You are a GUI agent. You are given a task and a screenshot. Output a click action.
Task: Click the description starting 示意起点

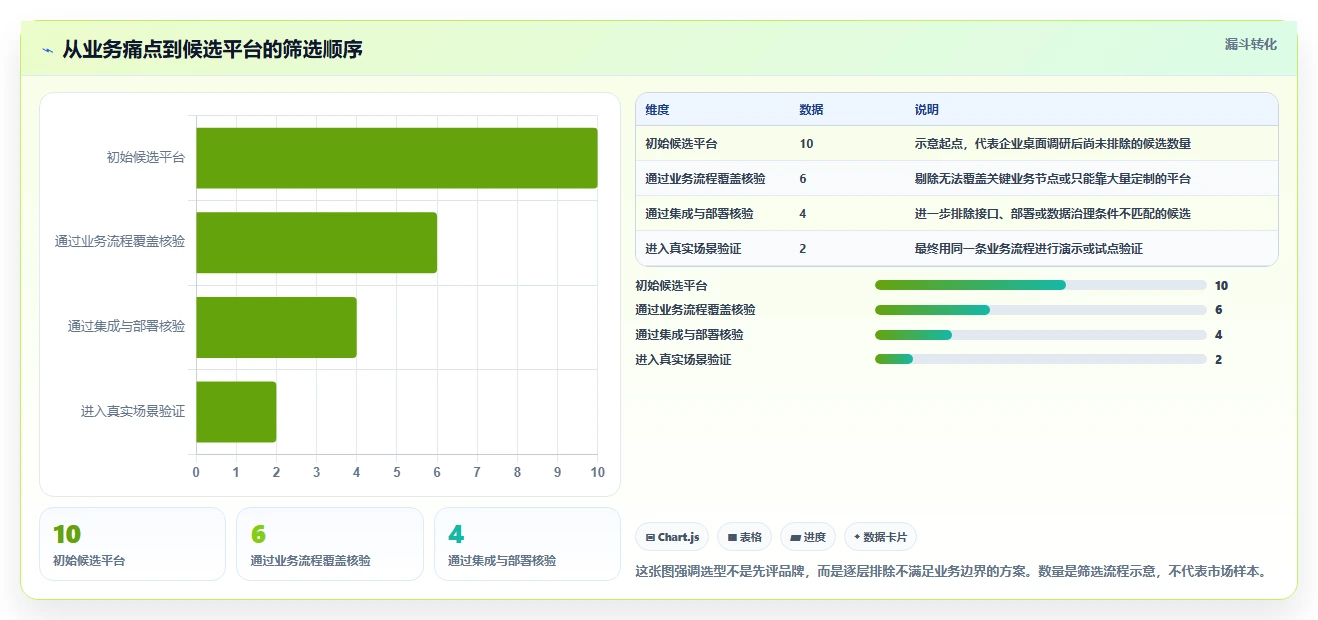[1052, 144]
